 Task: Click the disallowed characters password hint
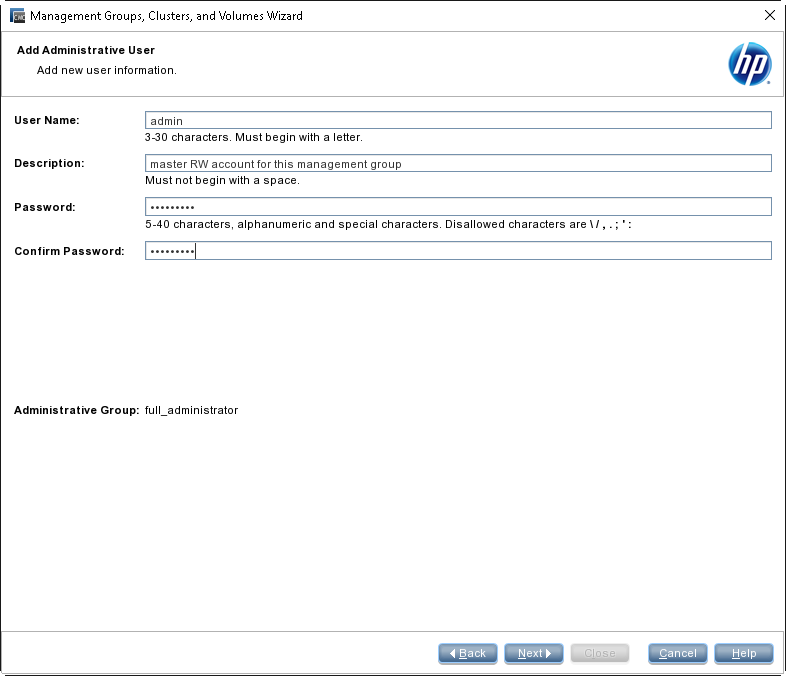click(388, 224)
